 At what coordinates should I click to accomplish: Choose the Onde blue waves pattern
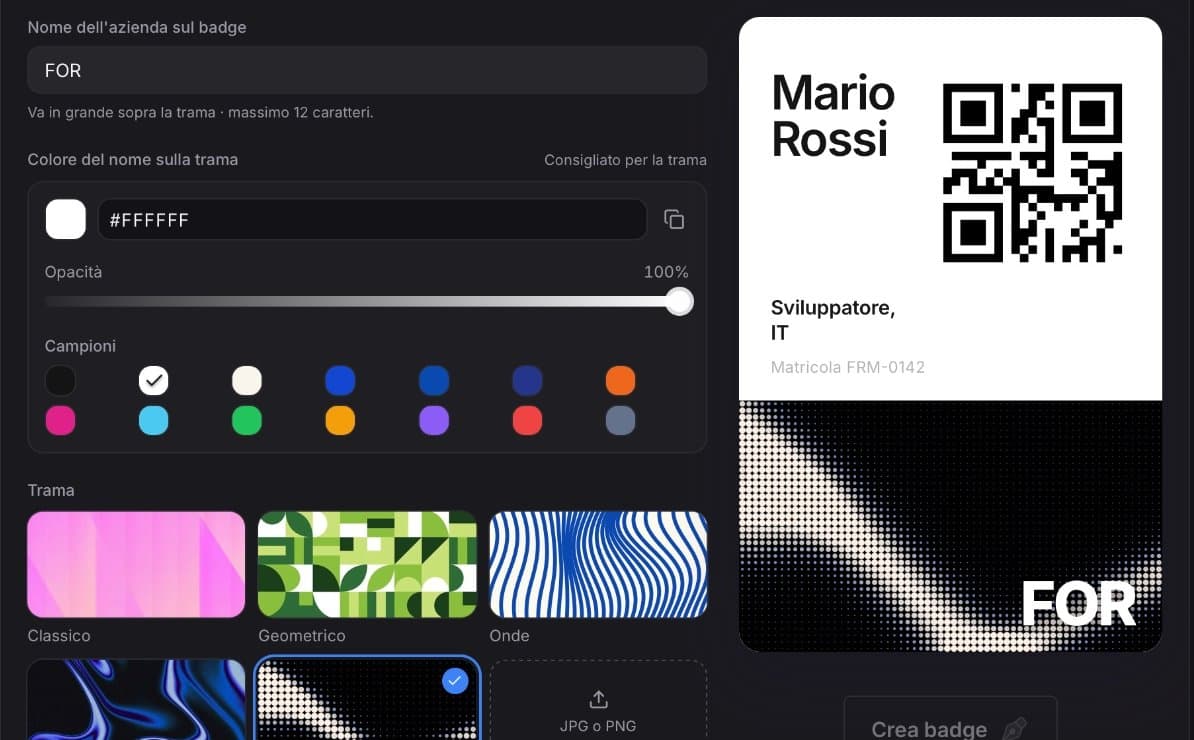(599, 564)
